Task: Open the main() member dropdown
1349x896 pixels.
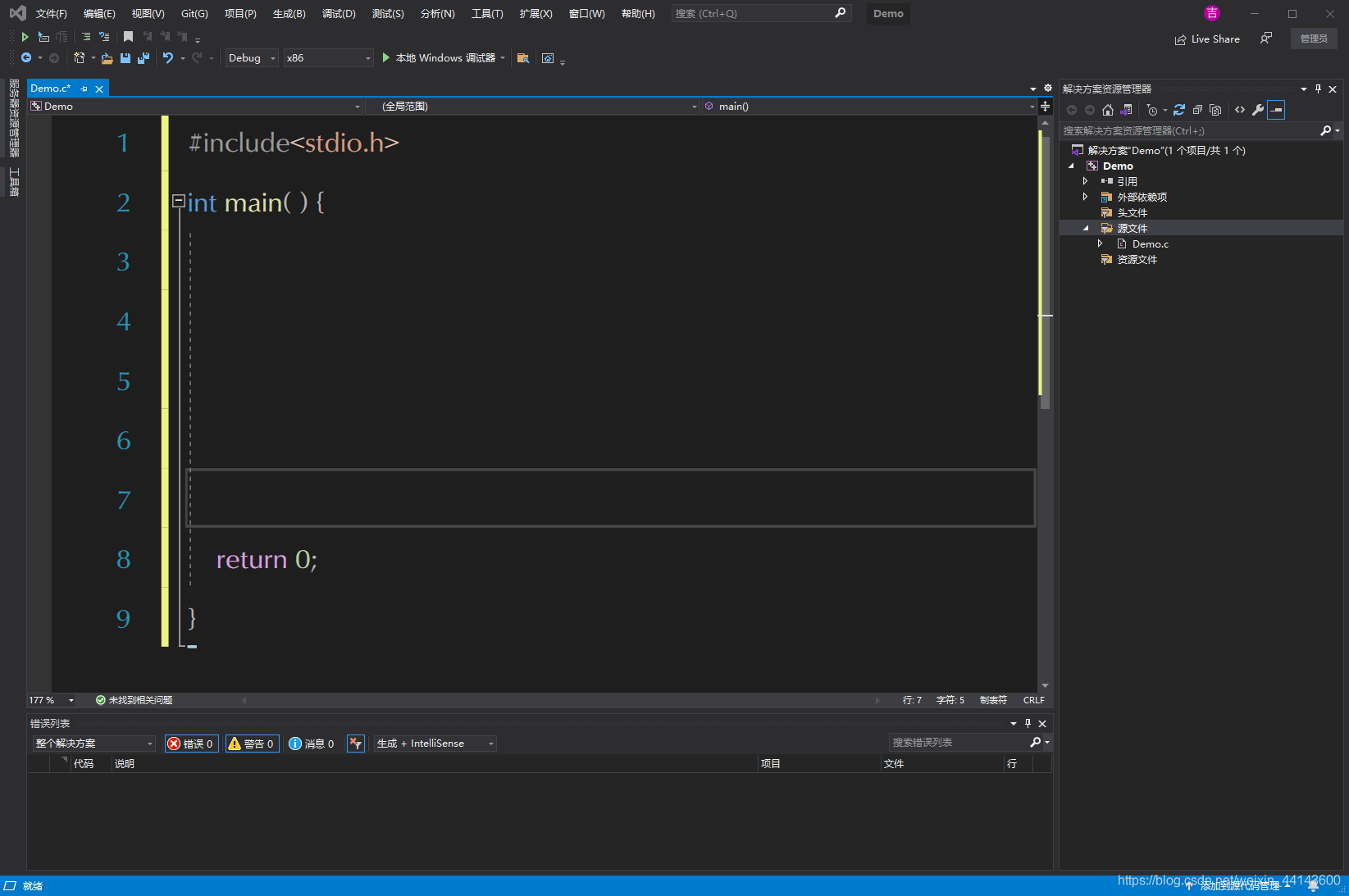Action: pyautogui.click(x=870, y=107)
